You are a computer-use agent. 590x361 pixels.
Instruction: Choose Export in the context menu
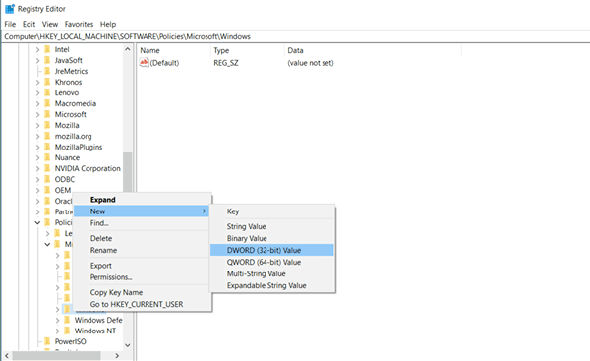point(141,266)
